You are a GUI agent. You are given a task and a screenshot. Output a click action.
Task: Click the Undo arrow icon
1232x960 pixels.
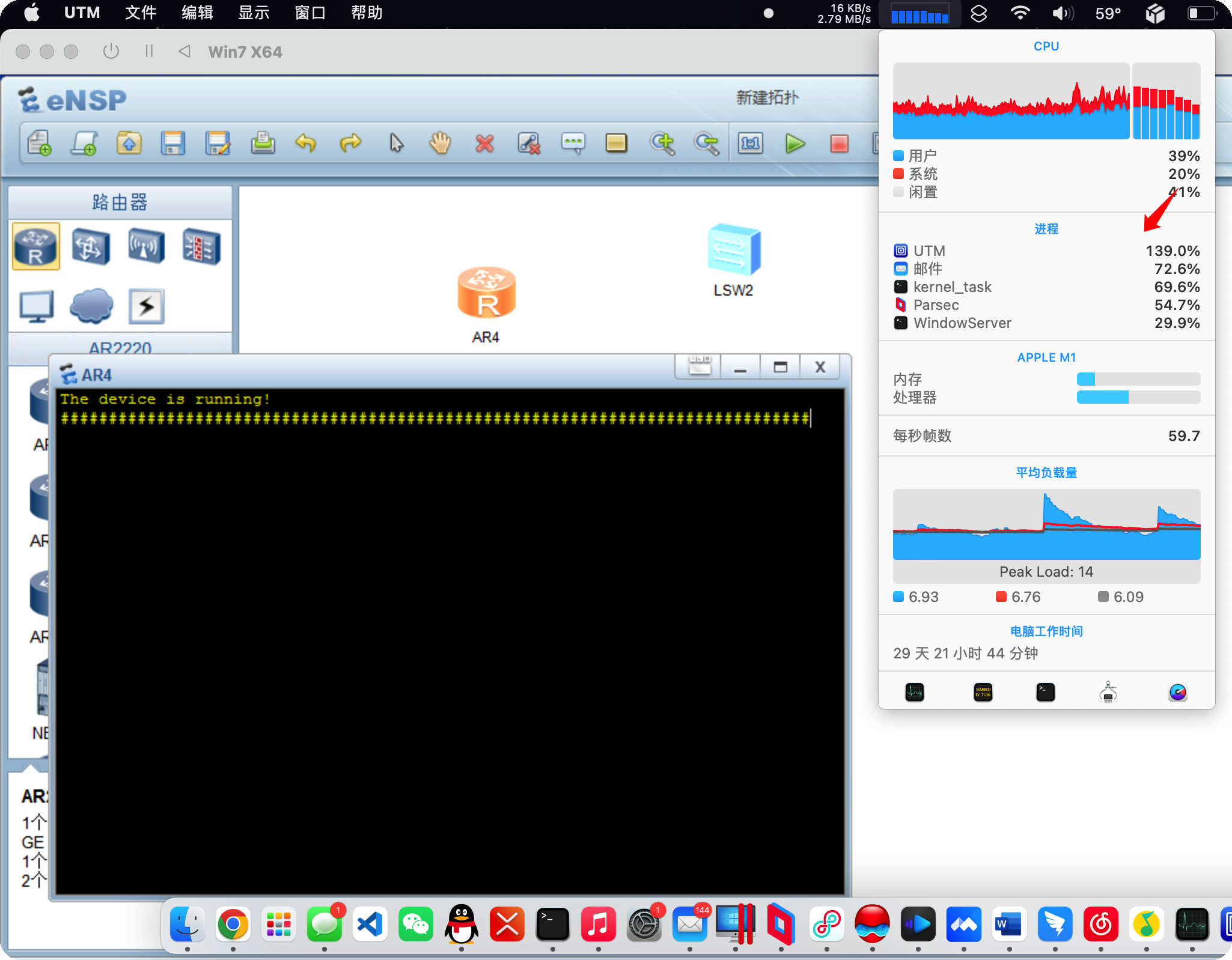click(306, 144)
